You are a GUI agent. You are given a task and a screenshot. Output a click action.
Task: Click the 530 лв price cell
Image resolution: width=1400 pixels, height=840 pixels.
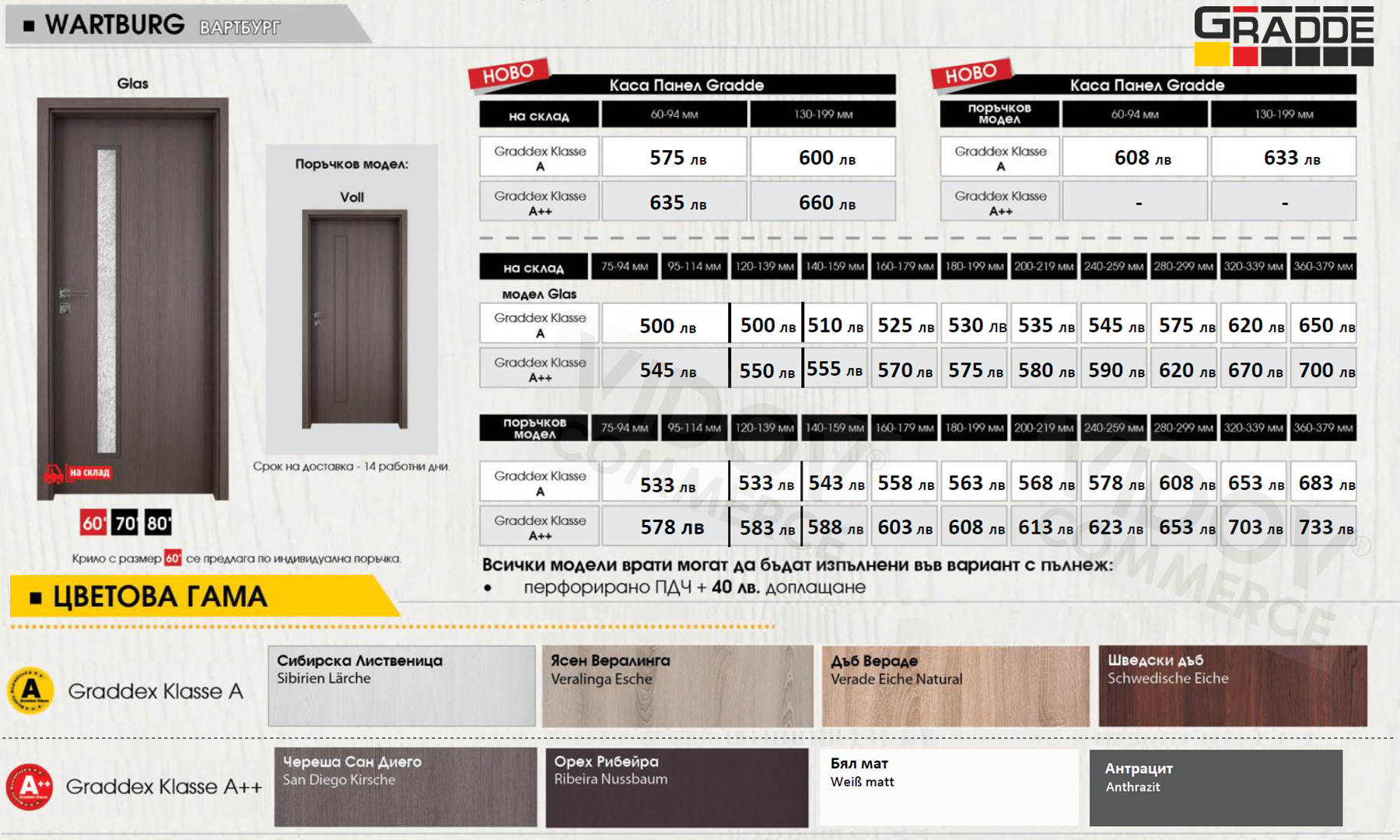975,324
